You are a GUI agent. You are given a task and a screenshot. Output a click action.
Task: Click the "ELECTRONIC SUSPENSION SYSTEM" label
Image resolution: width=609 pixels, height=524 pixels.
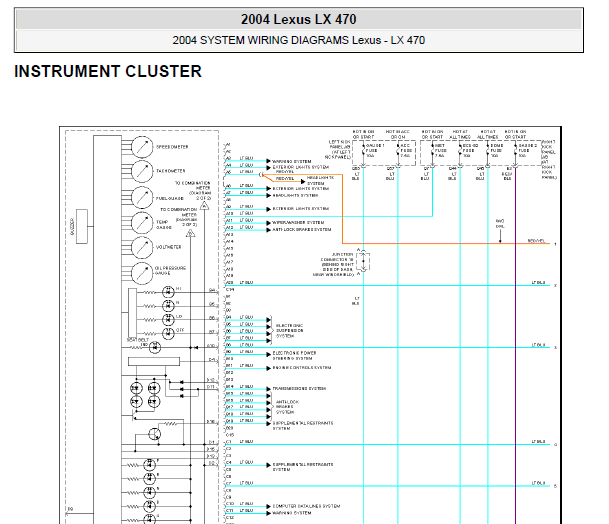289,331
